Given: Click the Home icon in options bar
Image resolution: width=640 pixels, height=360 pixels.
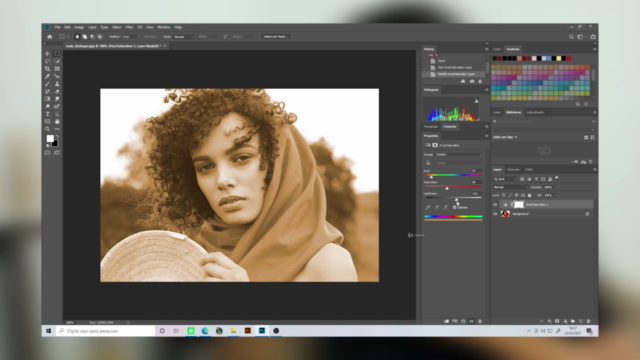Looking at the screenshot, I should pyautogui.click(x=50, y=37).
